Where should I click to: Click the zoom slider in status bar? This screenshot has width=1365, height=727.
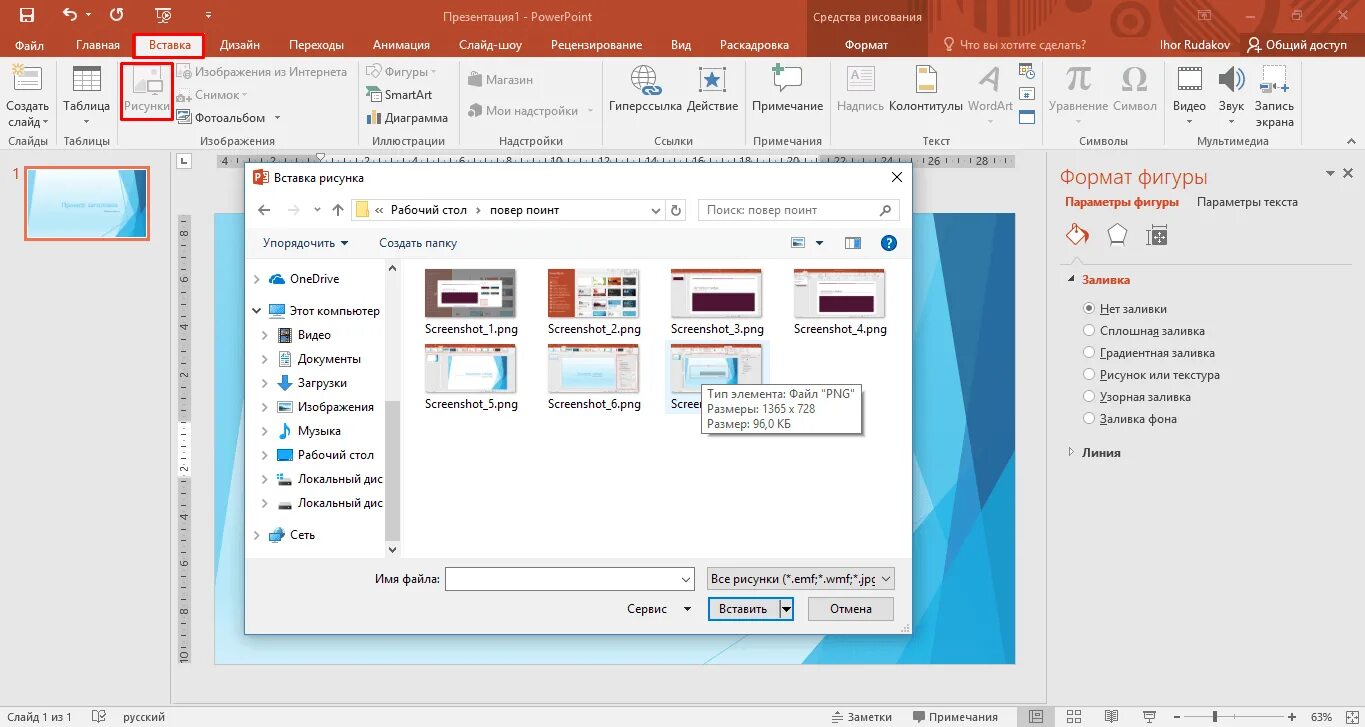(1215, 717)
